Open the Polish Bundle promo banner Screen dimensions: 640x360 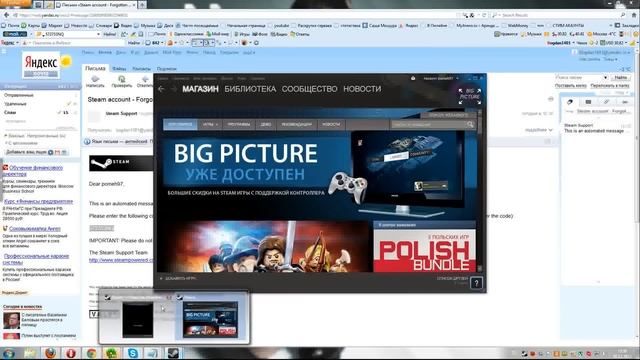[424, 250]
